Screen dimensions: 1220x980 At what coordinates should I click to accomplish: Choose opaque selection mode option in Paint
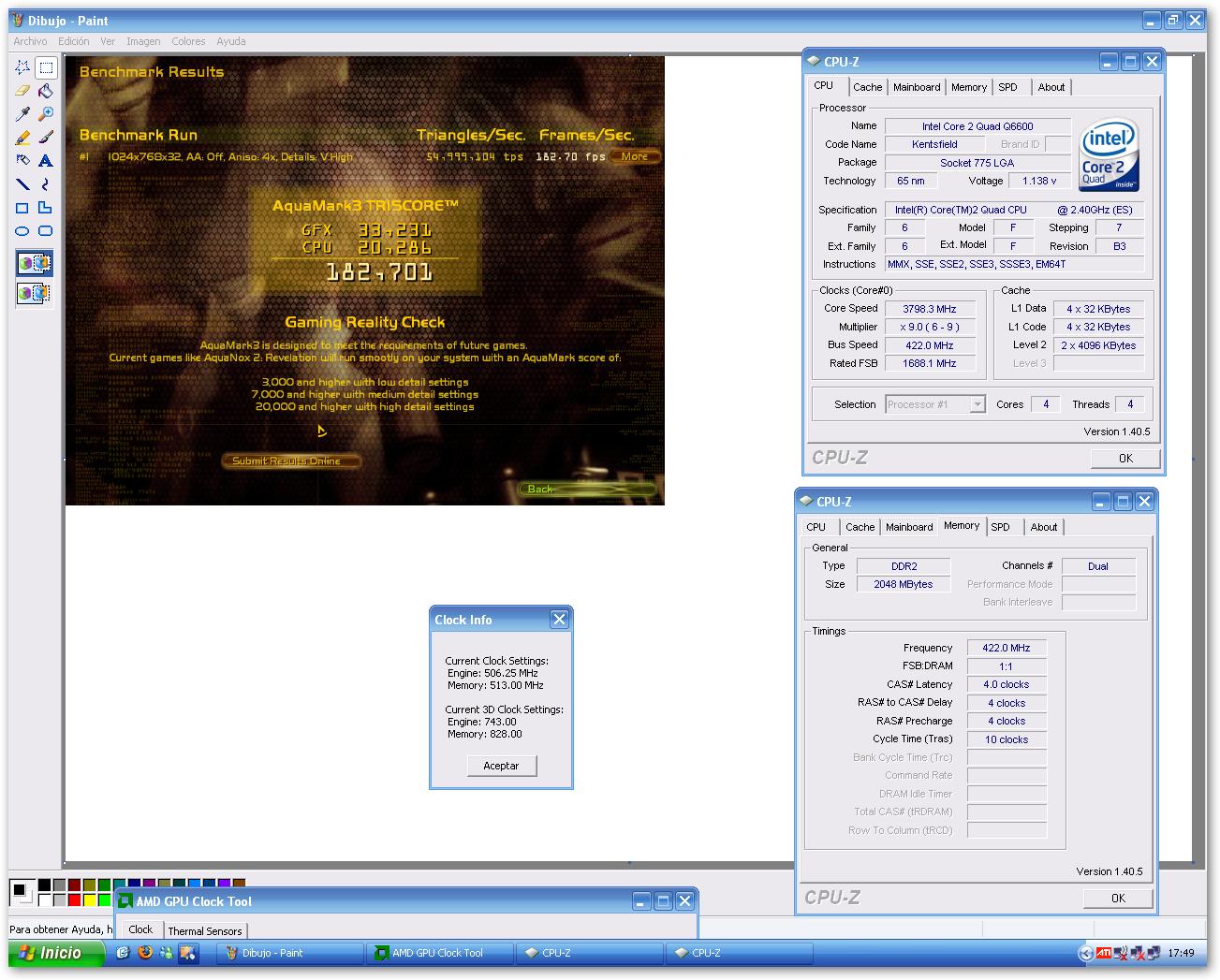click(x=35, y=264)
